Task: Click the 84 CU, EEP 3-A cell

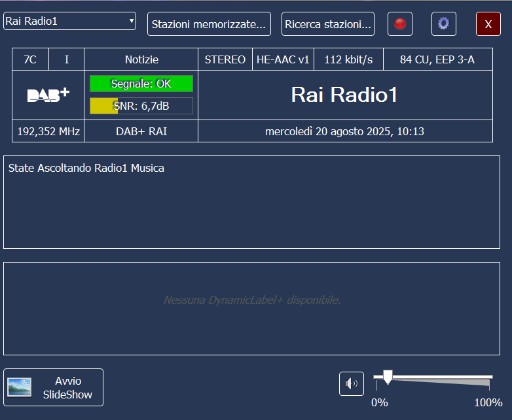Action: [x=438, y=59]
